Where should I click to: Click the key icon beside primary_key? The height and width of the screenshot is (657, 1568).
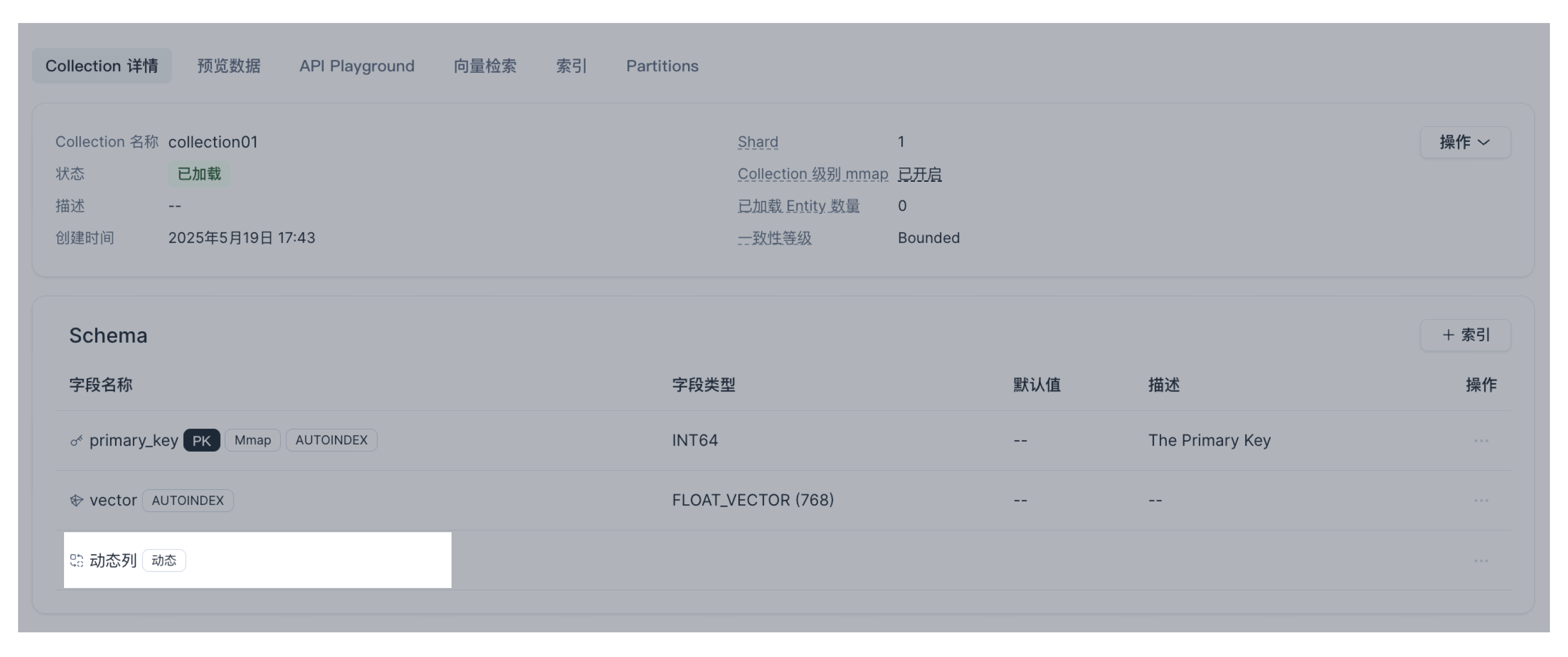point(76,440)
